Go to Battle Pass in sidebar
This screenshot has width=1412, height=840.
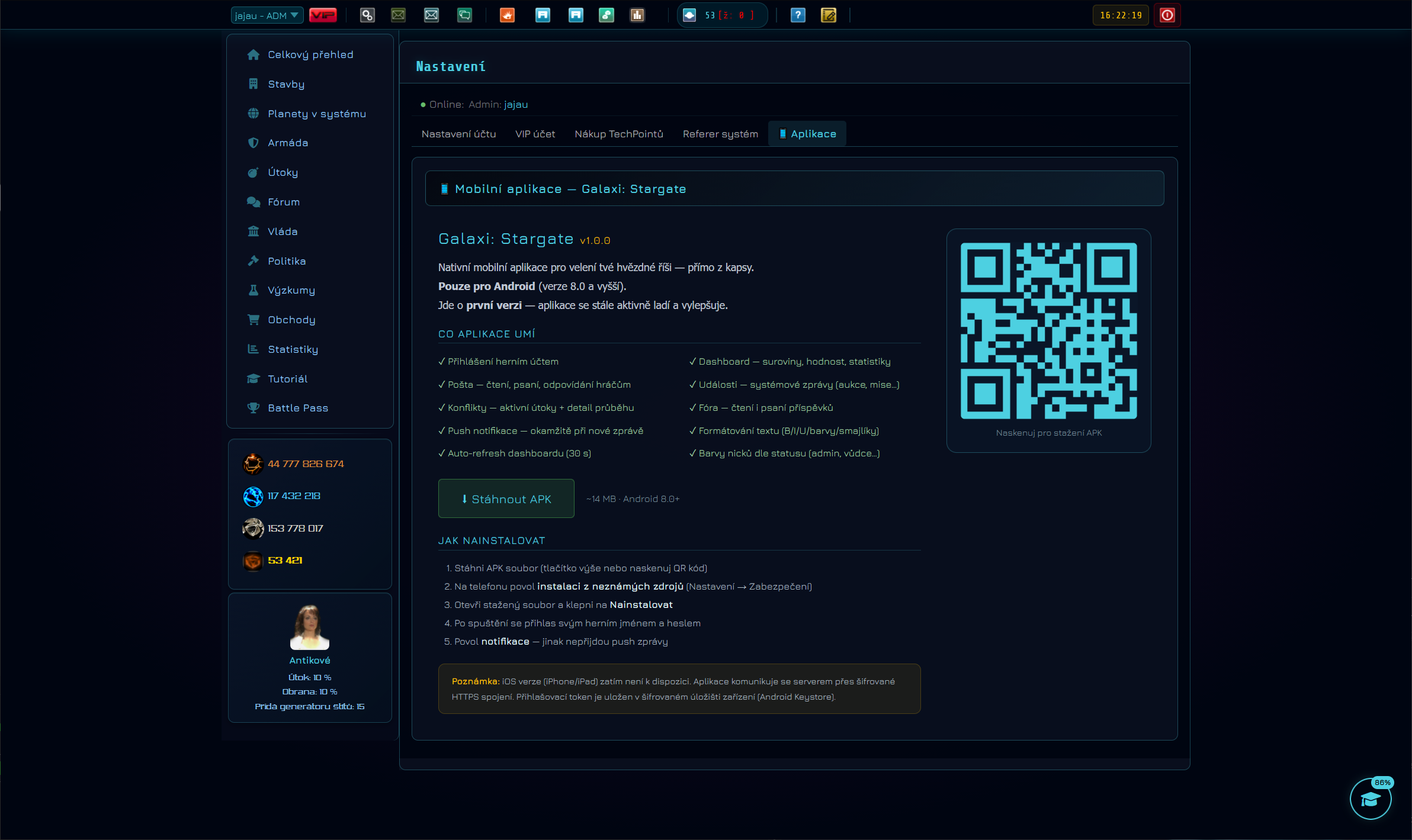(298, 408)
